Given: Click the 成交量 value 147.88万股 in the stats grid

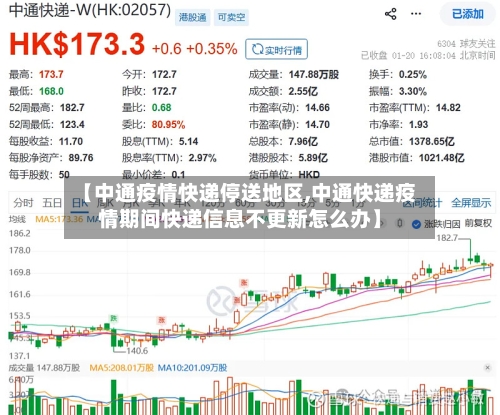Looking at the screenshot, I should (314, 74).
